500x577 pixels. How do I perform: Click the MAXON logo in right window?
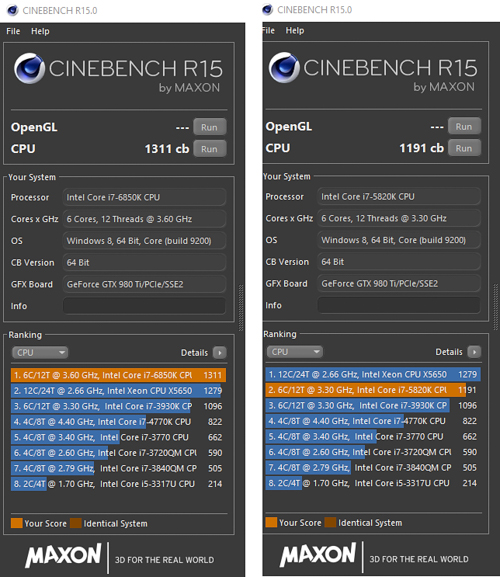tap(318, 554)
